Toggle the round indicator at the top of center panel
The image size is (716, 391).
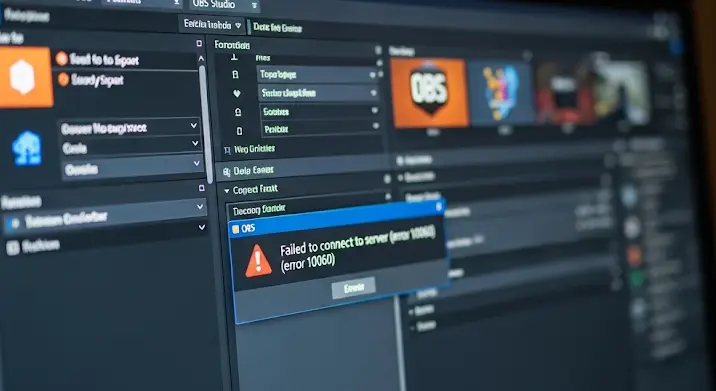click(378, 50)
